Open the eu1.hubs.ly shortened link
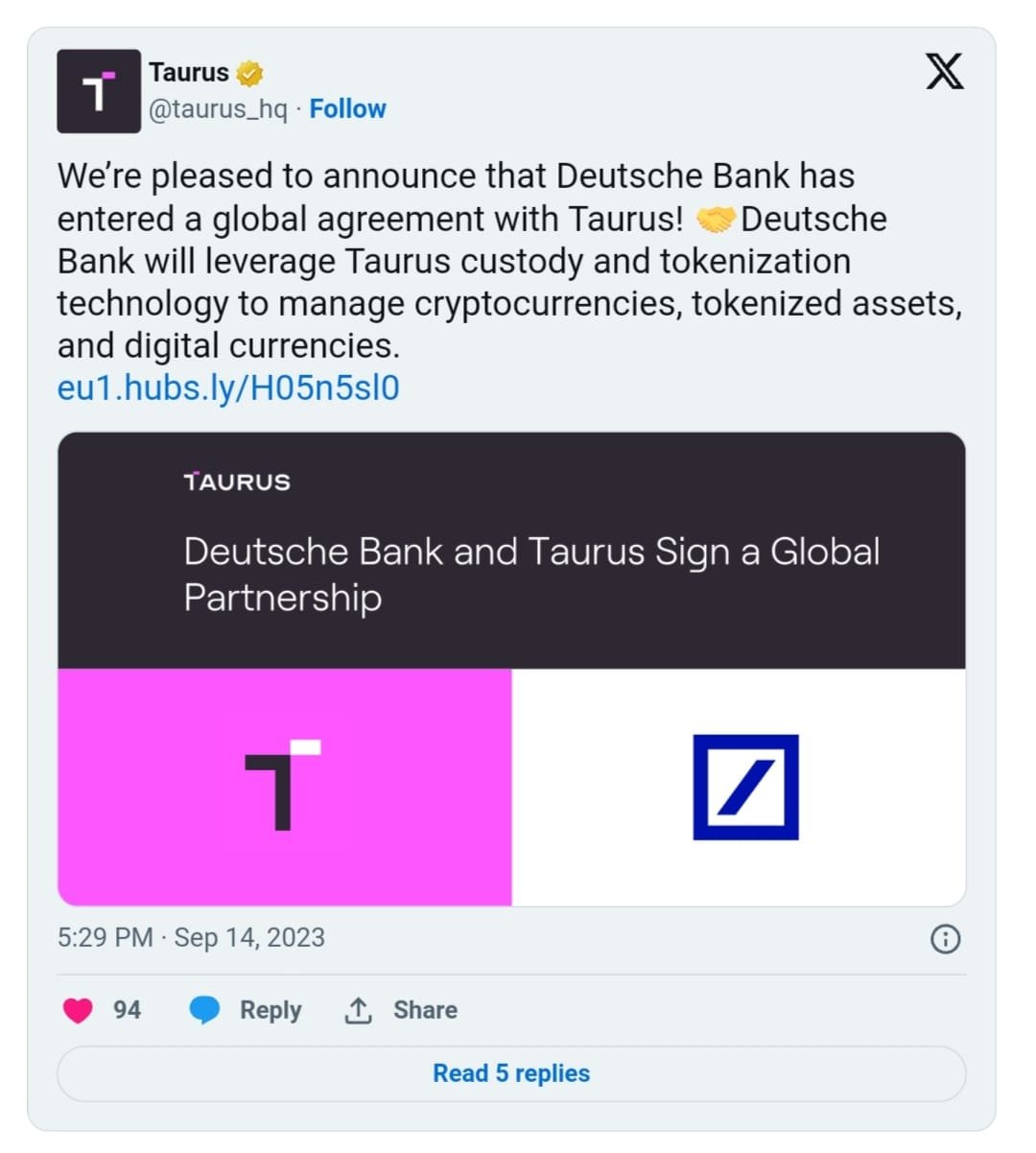The width and height of the screenshot is (1036, 1153). [228, 388]
